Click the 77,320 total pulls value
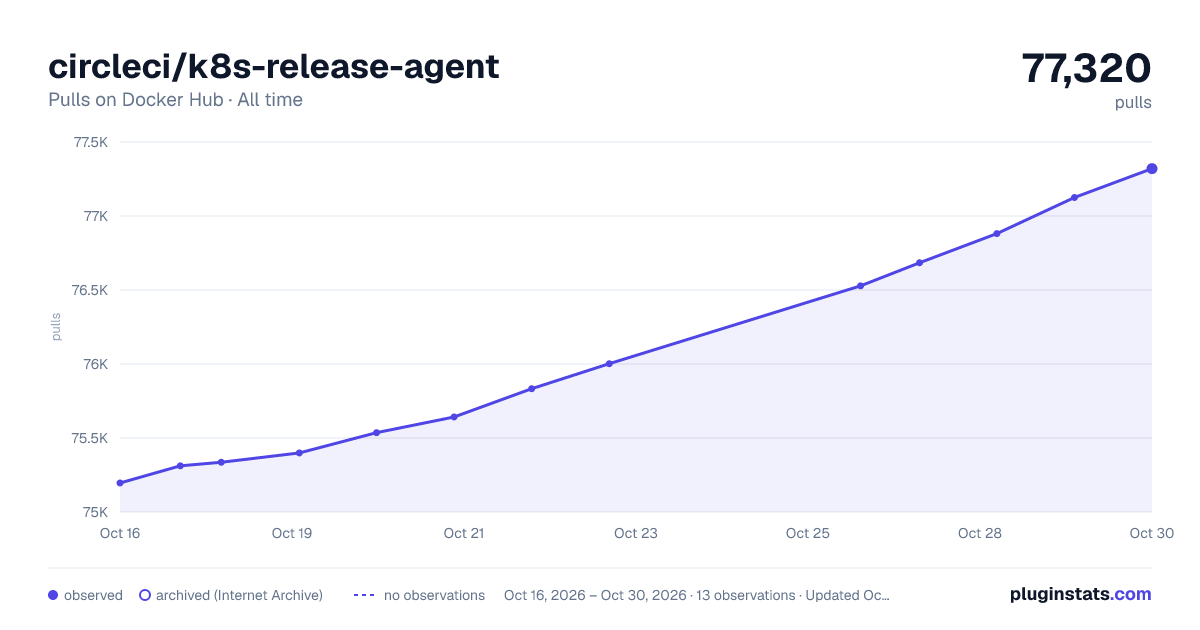1200x630 pixels. (1086, 68)
